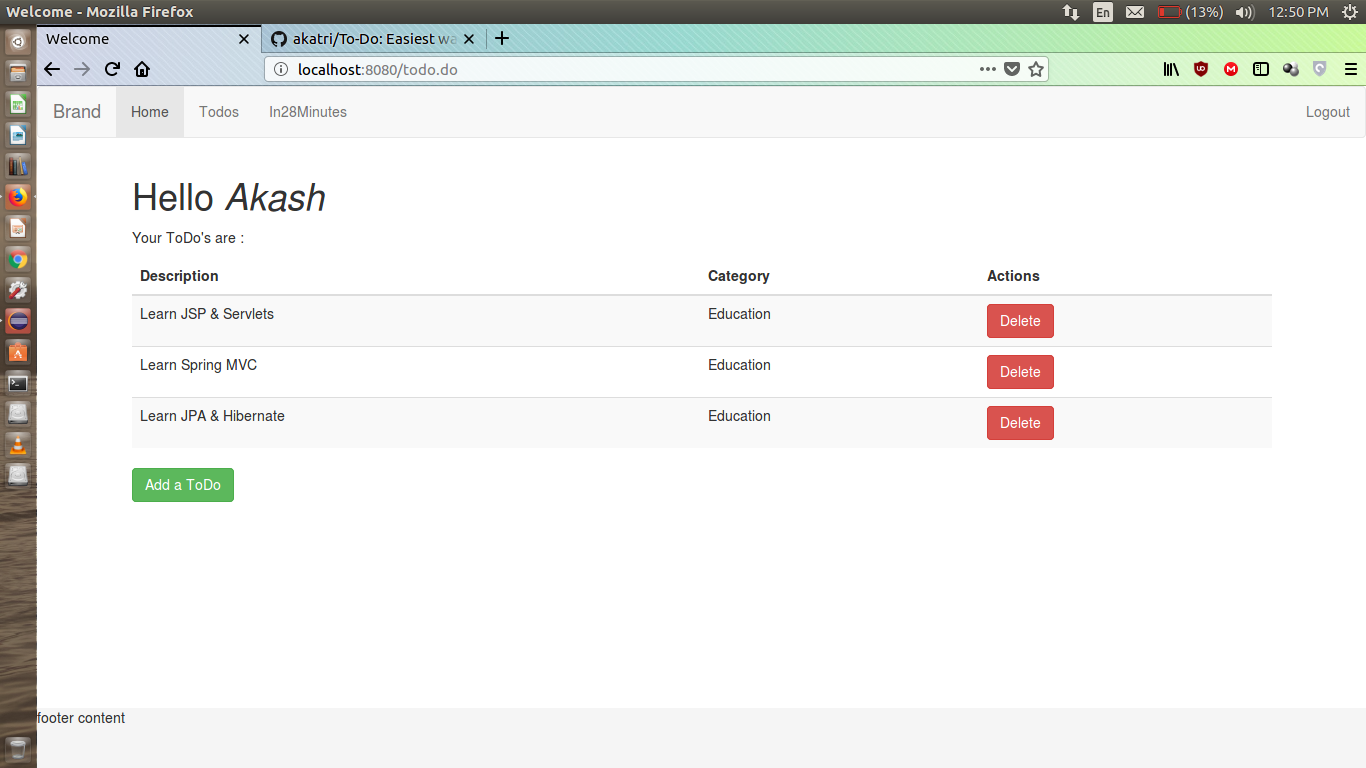Image resolution: width=1366 pixels, height=768 pixels.
Task: Click the Add a ToDo button
Action: tap(183, 485)
